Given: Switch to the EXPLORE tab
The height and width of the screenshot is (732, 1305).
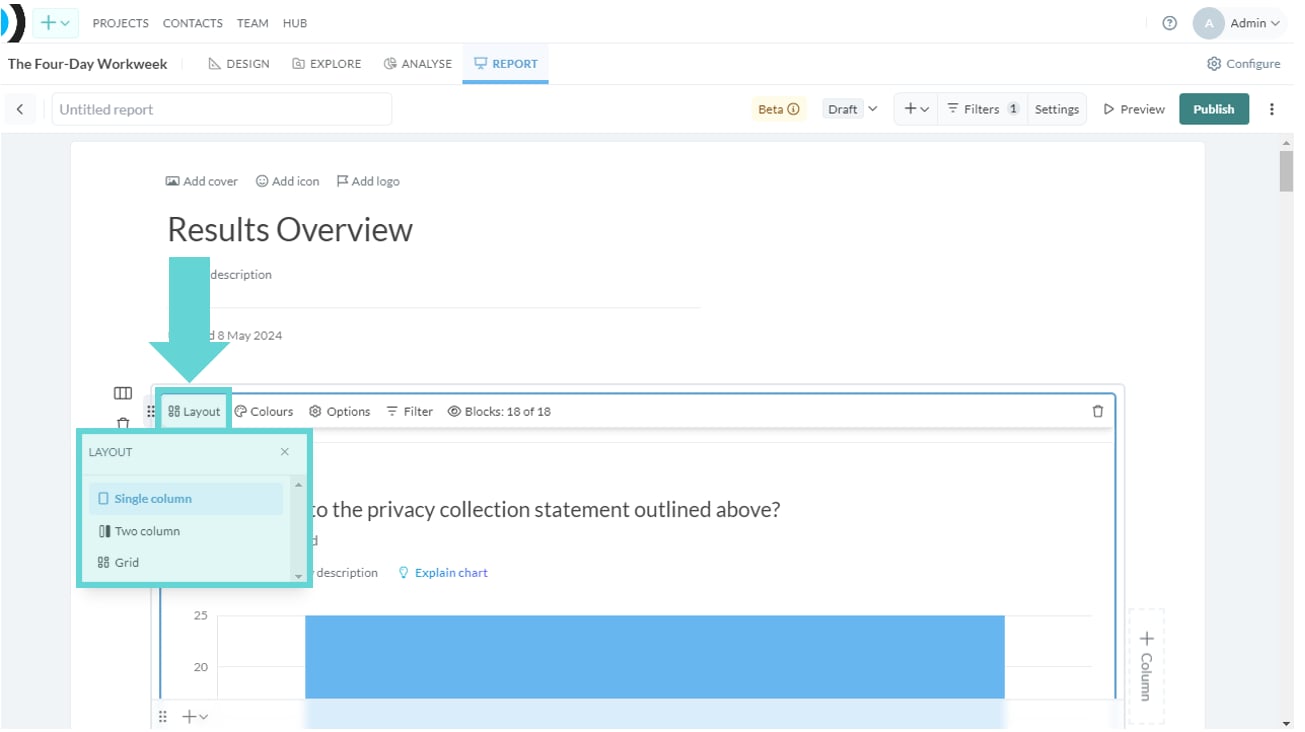Looking at the screenshot, I should pyautogui.click(x=327, y=63).
